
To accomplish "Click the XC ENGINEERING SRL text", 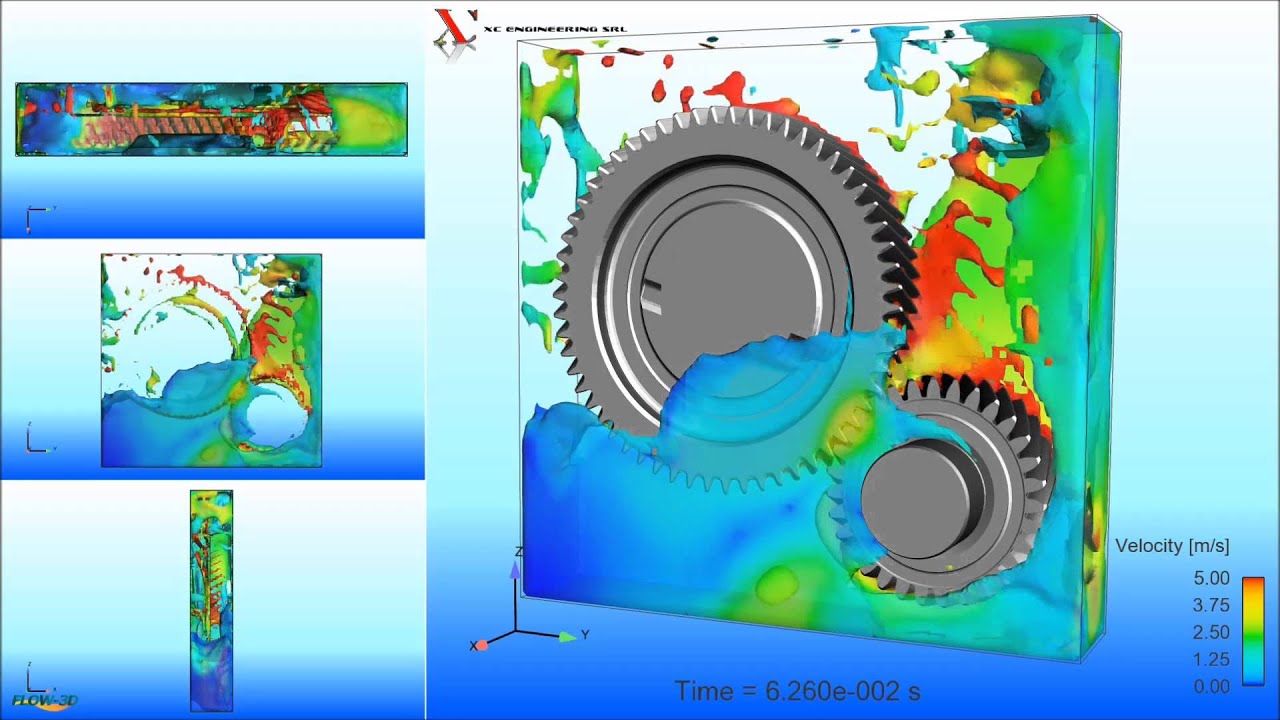I will point(555,29).
